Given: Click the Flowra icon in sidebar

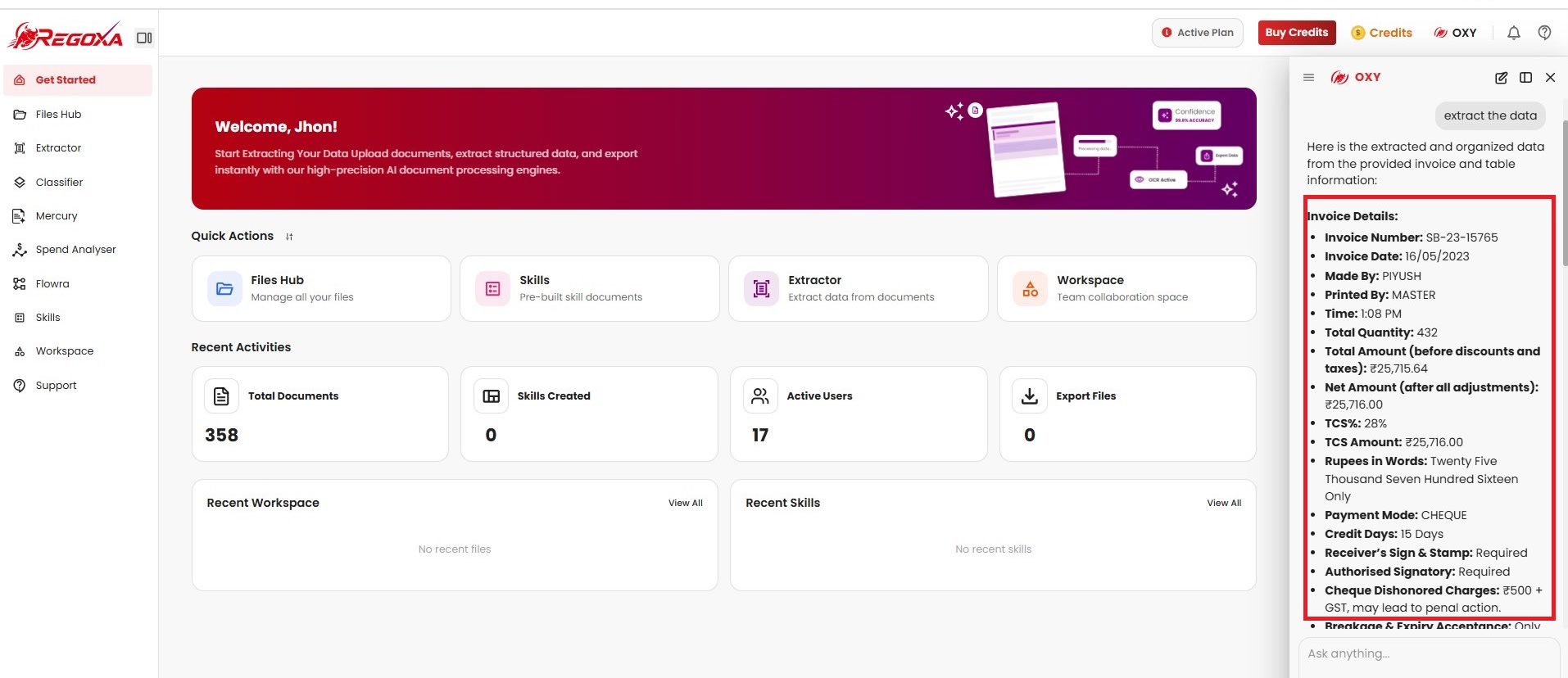Looking at the screenshot, I should coord(20,284).
